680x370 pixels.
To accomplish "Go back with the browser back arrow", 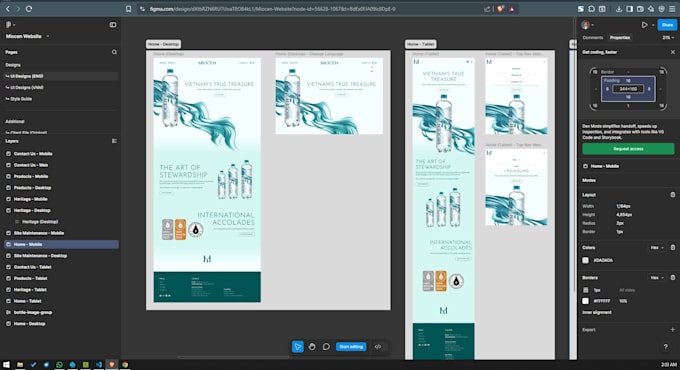I will (x=7, y=9).
